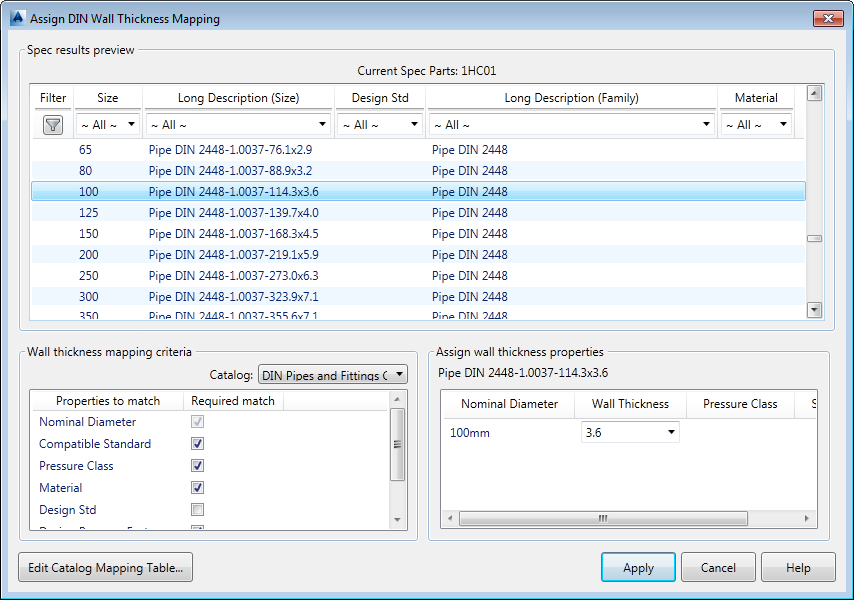This screenshot has height=600, width=854.
Task: Disable the Pressure Class match checkbox
Action: tap(197, 465)
